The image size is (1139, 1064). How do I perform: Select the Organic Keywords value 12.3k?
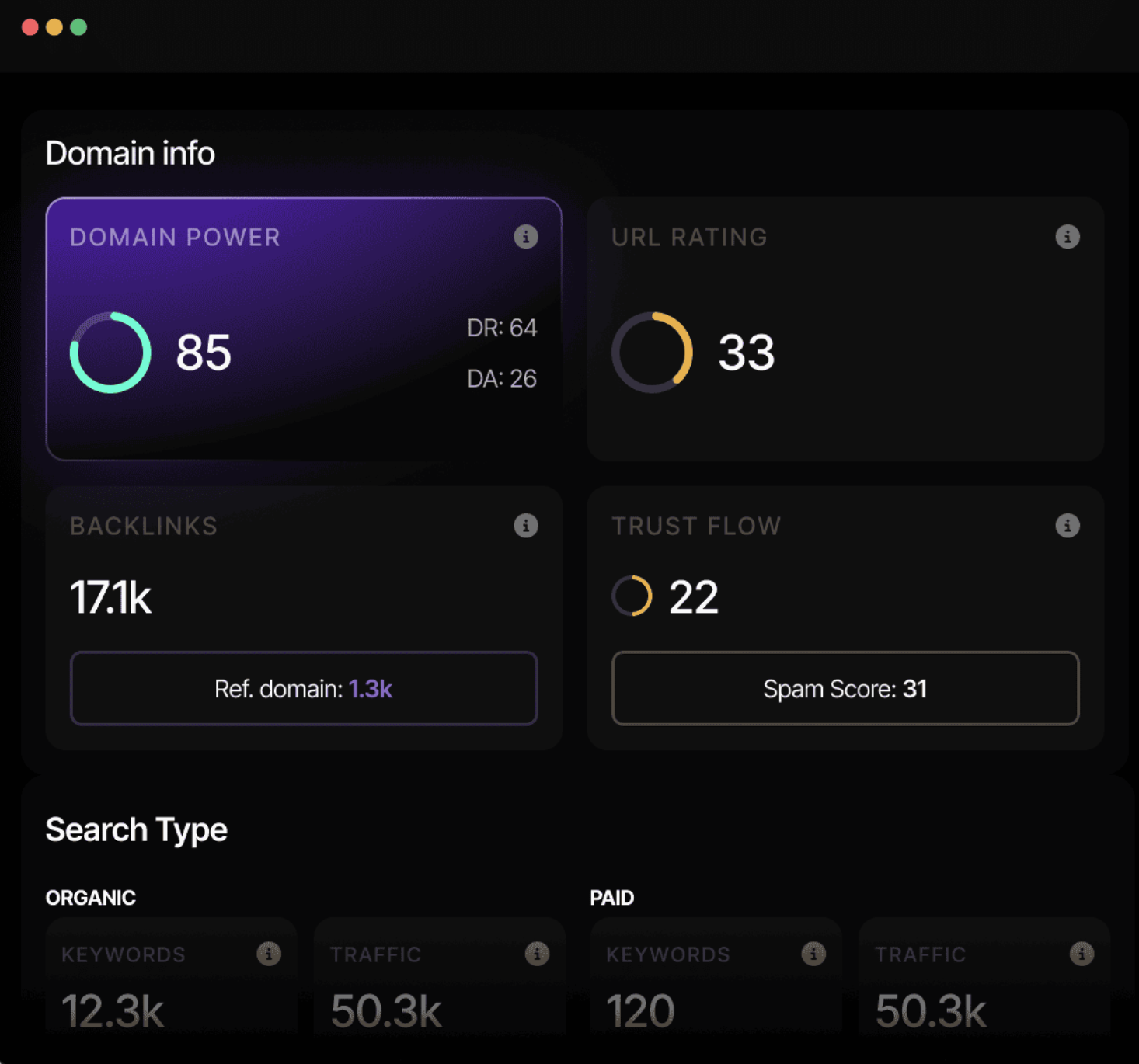tap(113, 1011)
